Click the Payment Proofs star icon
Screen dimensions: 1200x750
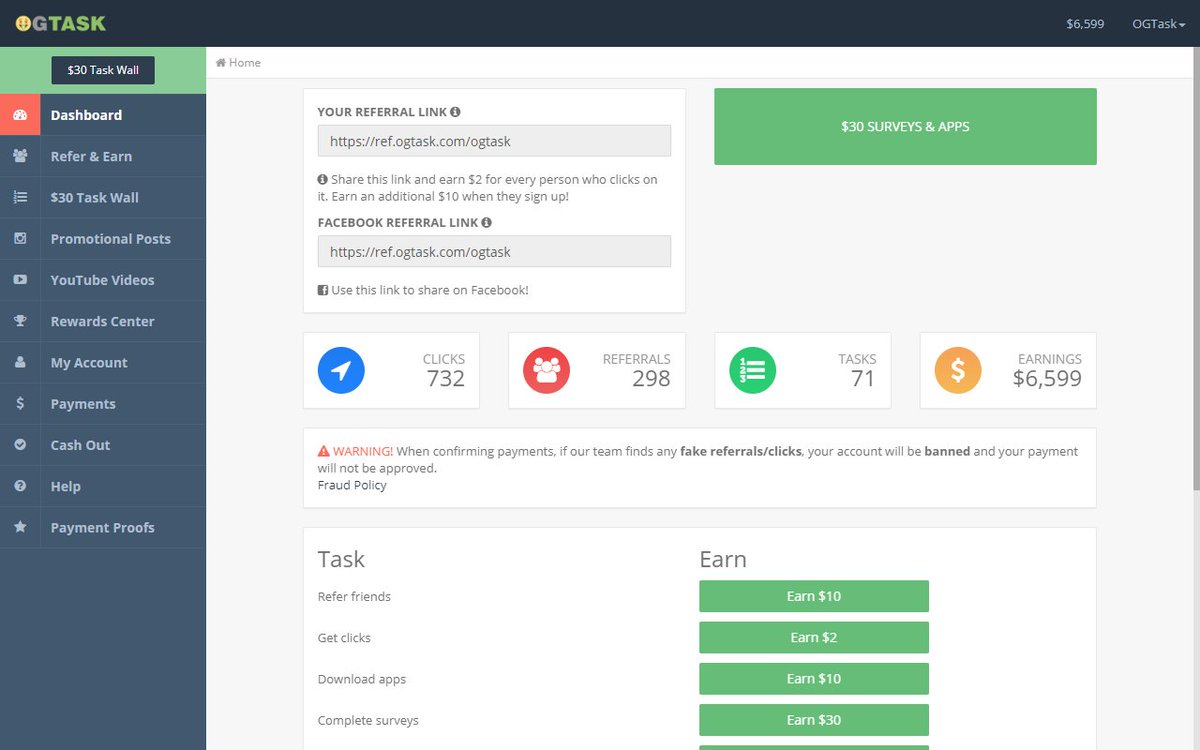(20, 527)
